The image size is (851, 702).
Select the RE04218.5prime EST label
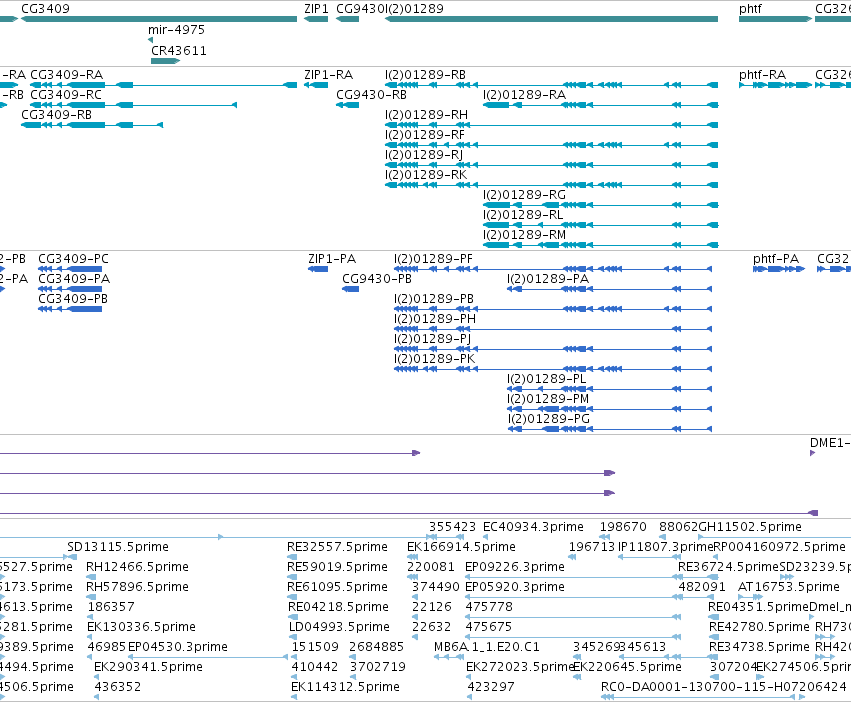pyautogui.click(x=338, y=606)
